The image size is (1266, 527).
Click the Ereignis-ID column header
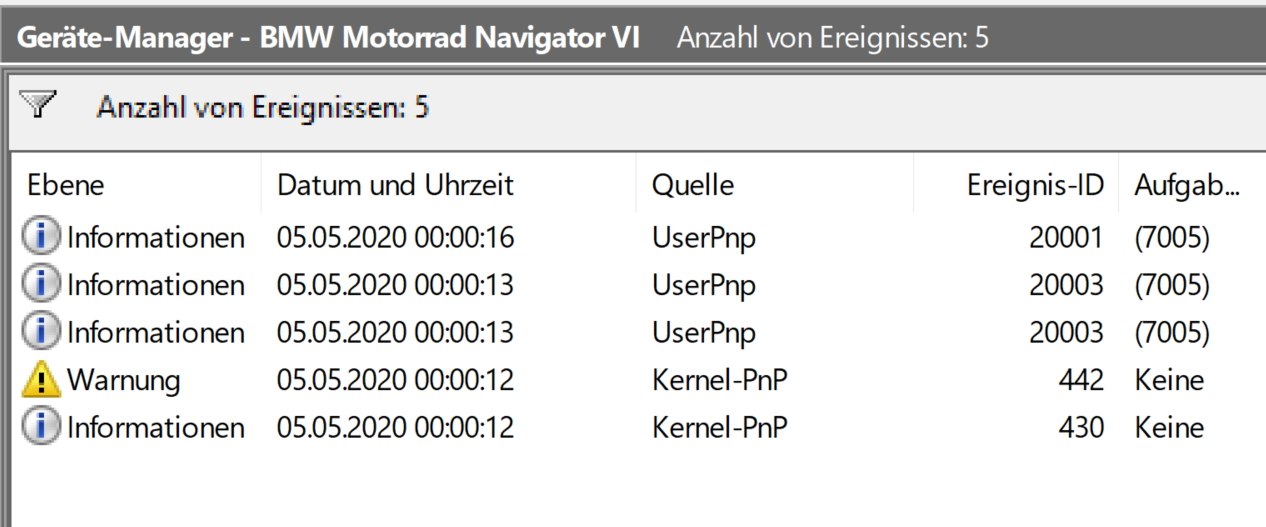1035,185
